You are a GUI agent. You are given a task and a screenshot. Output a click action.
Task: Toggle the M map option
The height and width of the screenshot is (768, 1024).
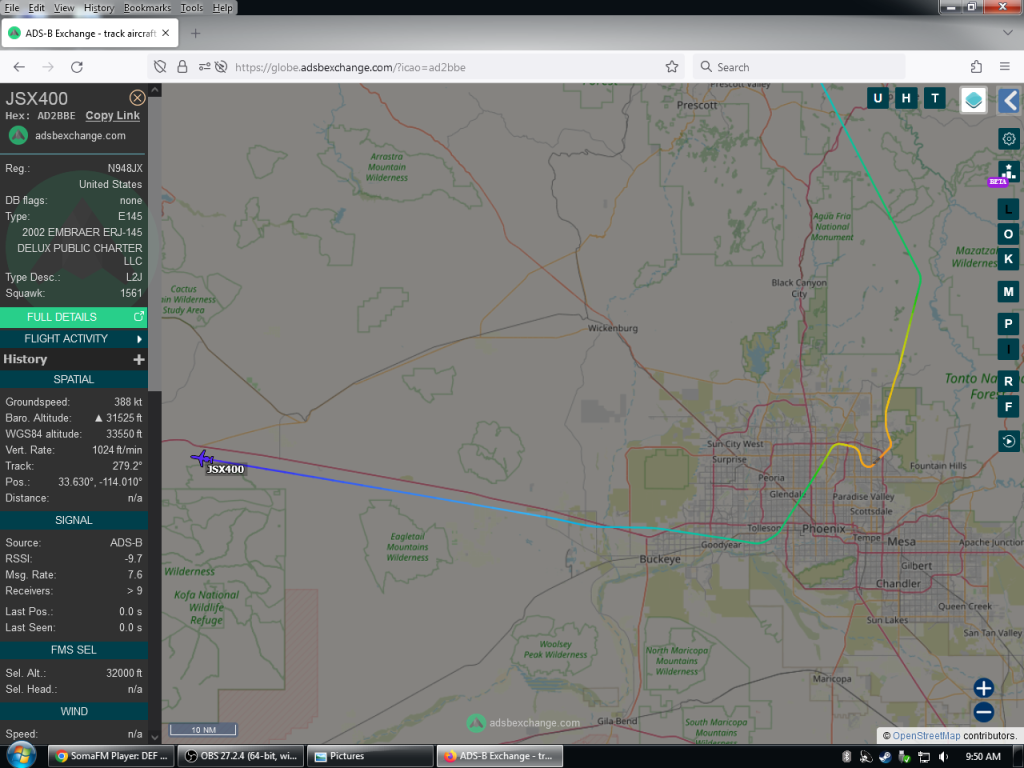(1008, 291)
